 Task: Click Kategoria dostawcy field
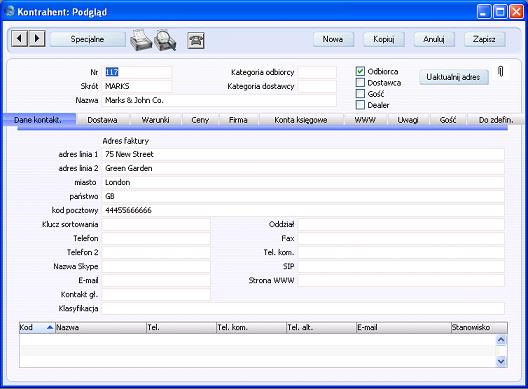click(317, 86)
